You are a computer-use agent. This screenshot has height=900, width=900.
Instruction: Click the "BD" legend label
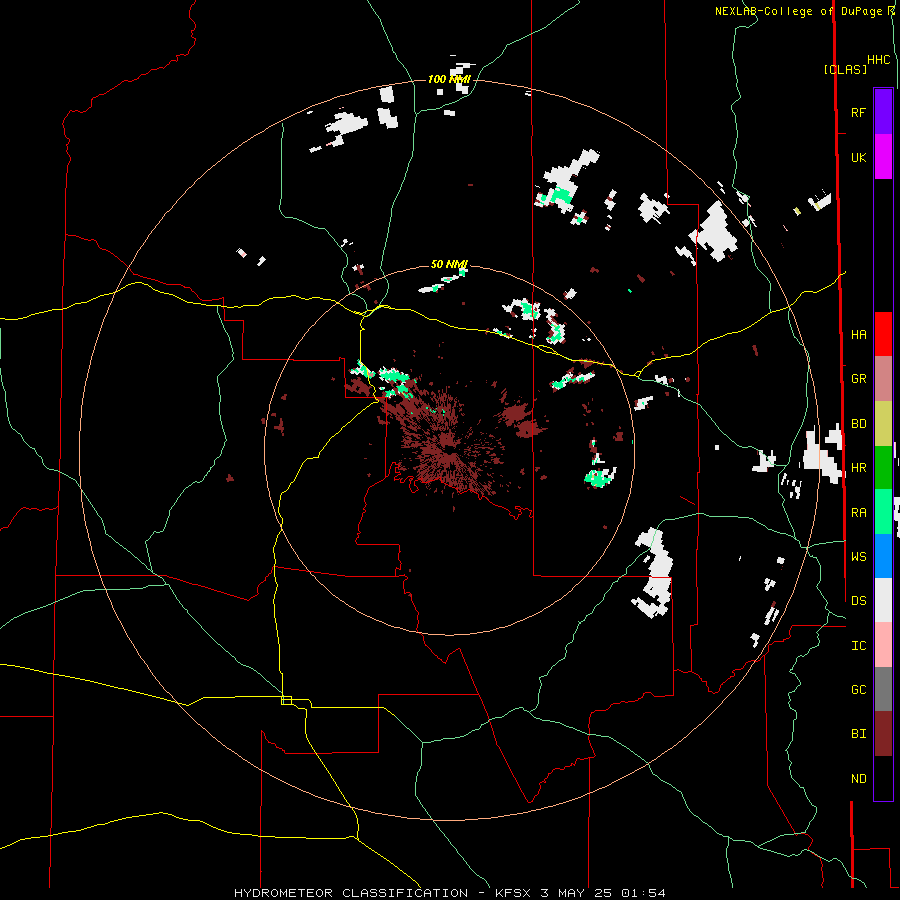pyautogui.click(x=859, y=424)
